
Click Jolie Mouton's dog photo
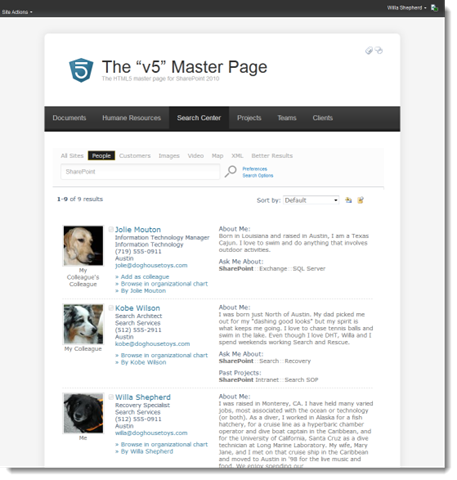coord(83,246)
